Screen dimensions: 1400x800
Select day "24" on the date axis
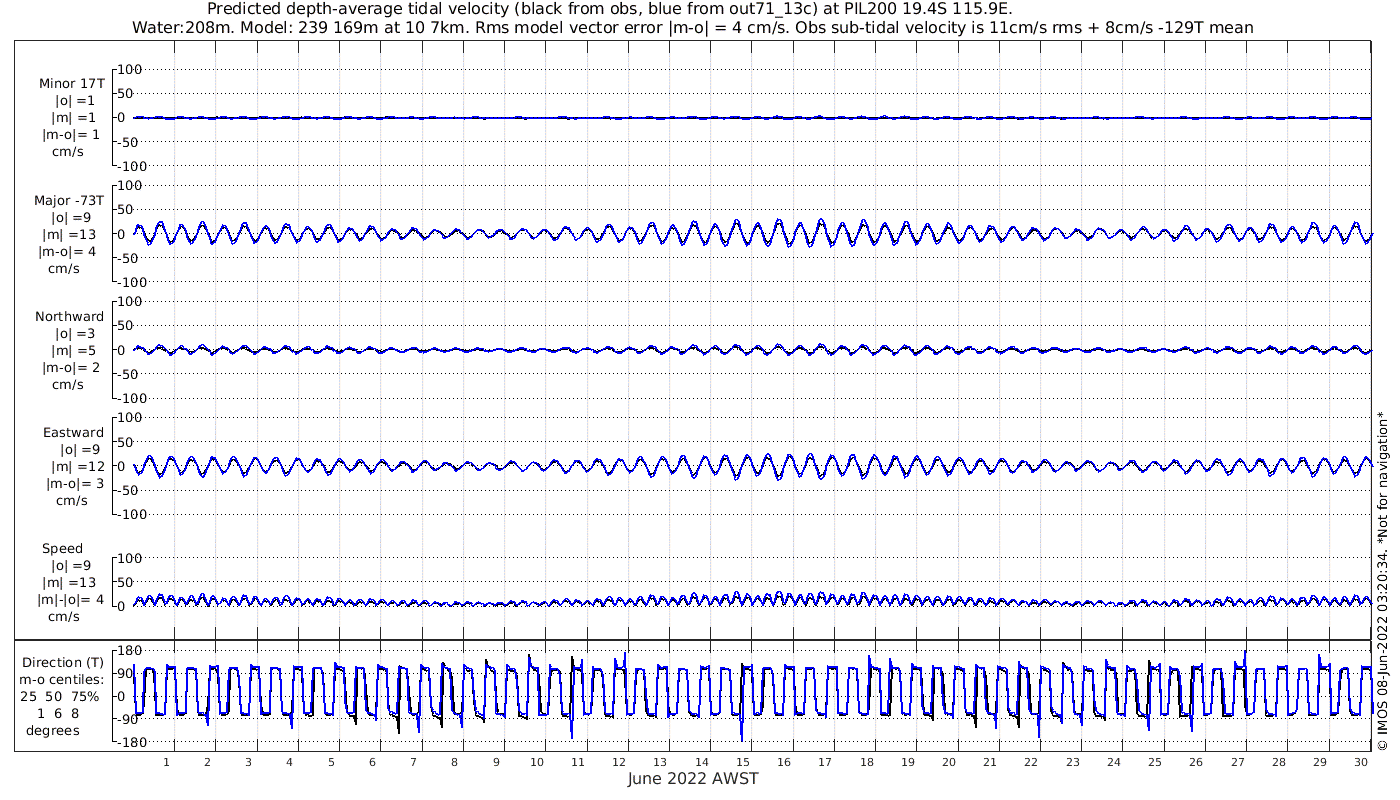point(1113,762)
